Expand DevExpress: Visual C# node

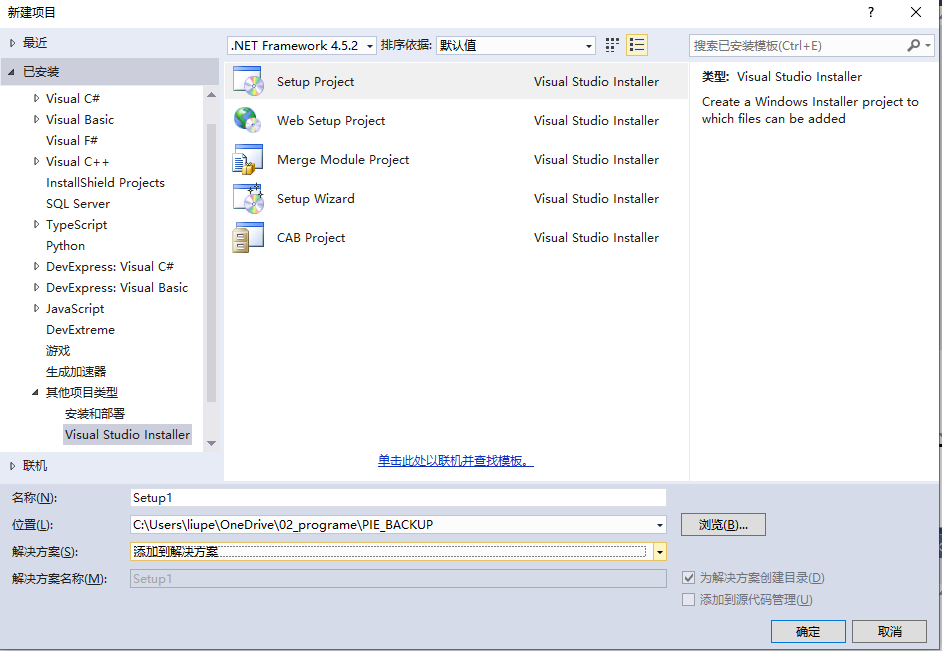[x=37, y=266]
